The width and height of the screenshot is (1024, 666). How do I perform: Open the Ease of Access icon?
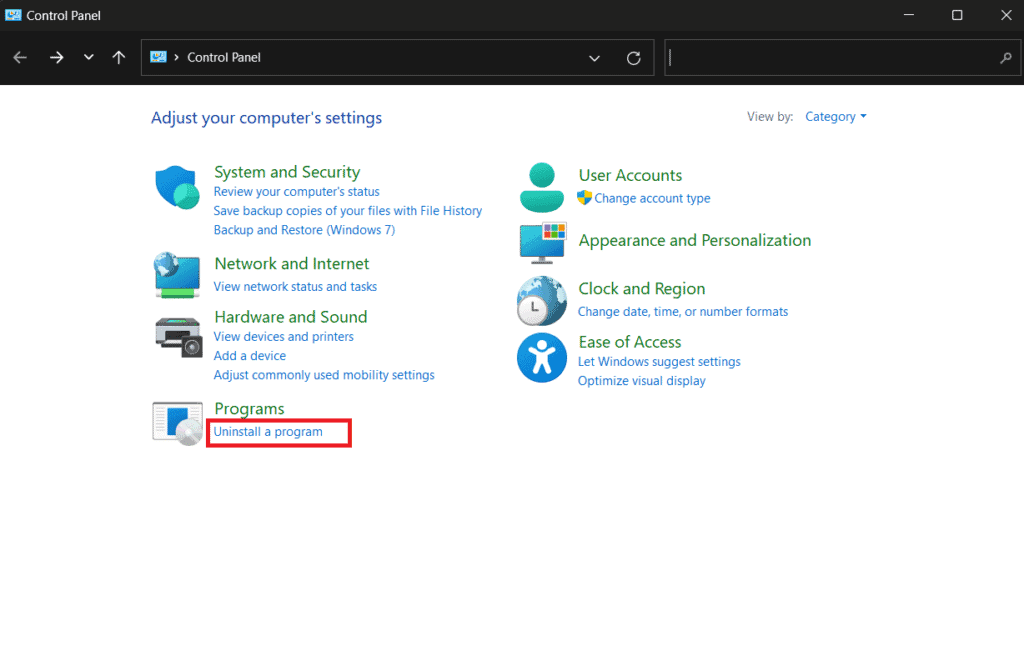(x=542, y=358)
